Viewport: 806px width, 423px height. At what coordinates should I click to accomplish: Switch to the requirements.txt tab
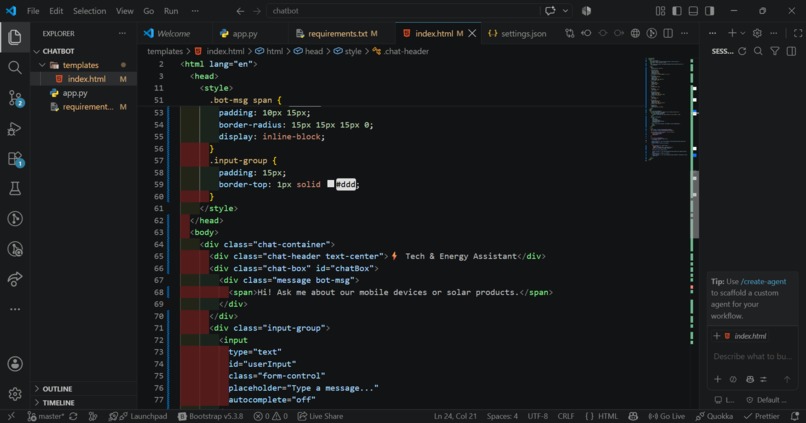[x=342, y=33]
